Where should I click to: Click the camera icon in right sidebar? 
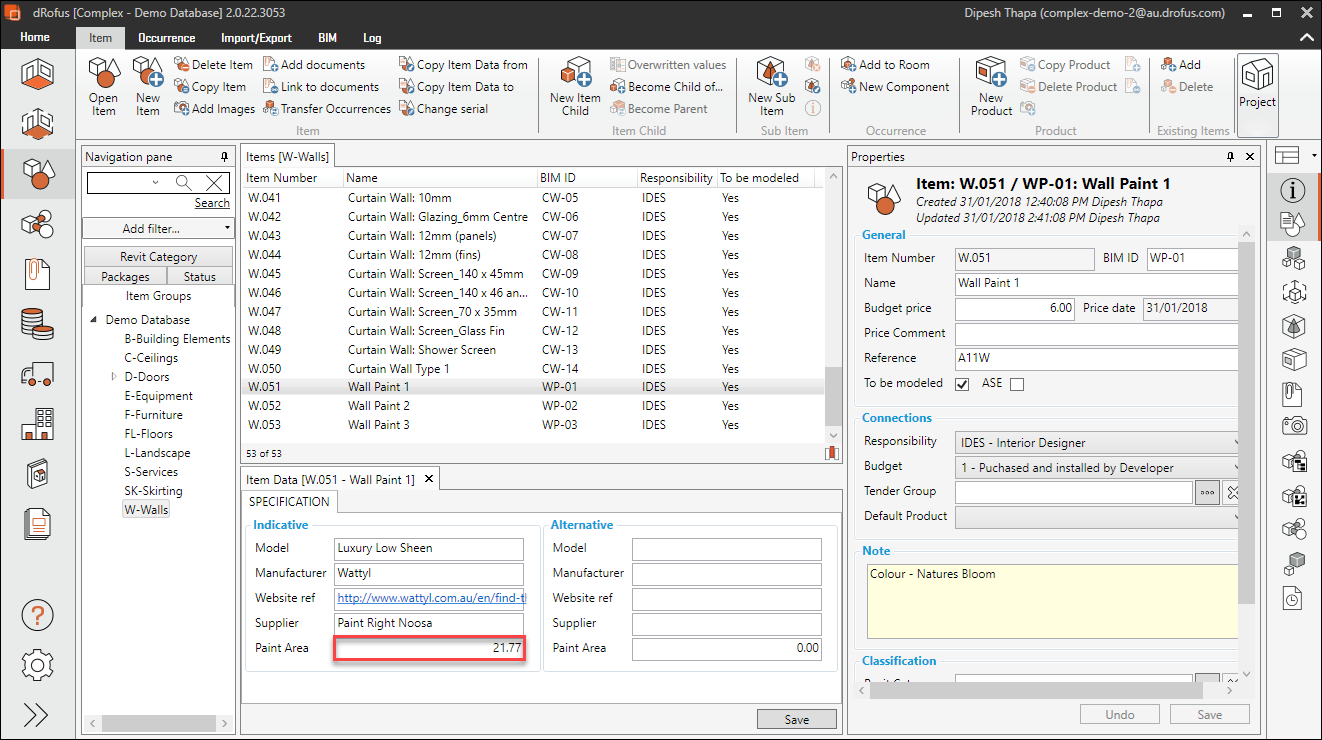pos(1295,426)
